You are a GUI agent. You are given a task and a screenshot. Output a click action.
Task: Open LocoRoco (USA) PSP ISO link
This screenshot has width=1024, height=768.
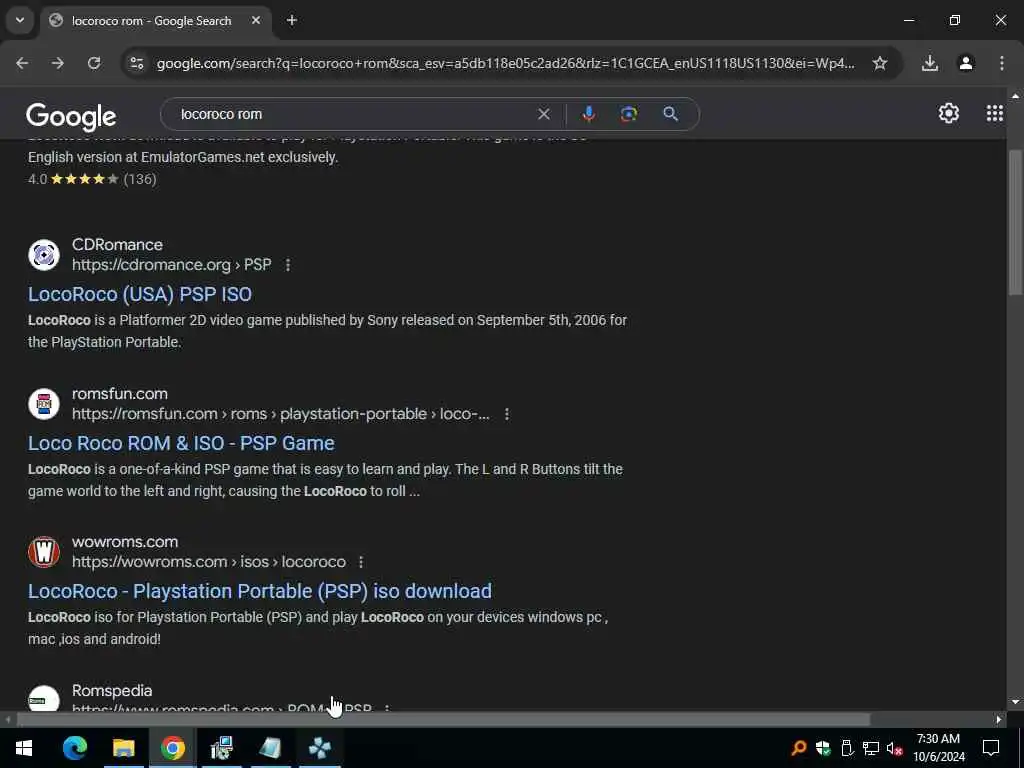point(140,294)
